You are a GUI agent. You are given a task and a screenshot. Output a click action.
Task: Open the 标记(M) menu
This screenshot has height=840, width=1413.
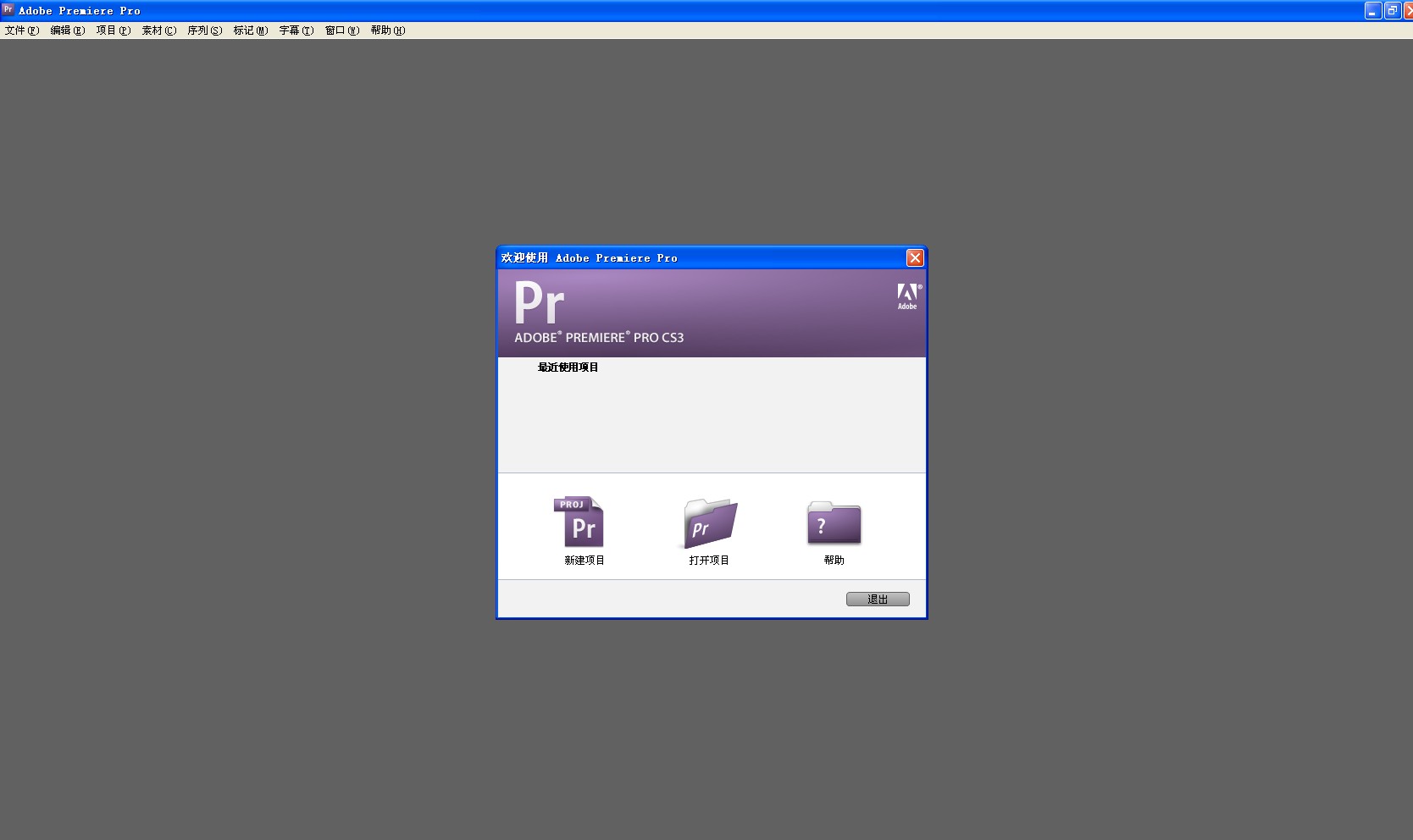click(251, 30)
